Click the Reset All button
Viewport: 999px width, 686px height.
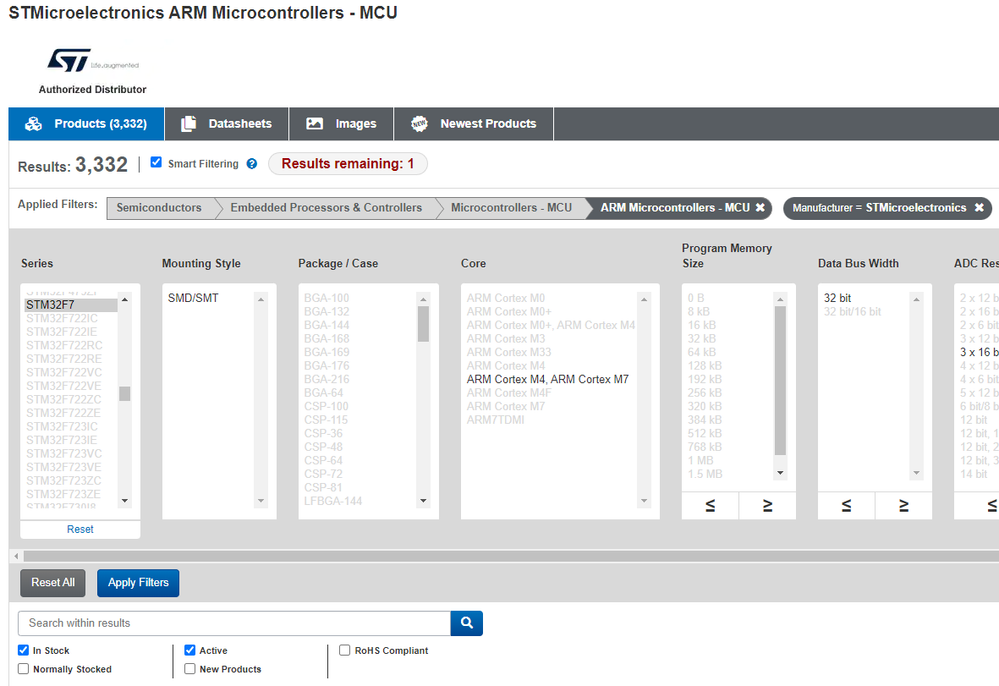point(53,583)
